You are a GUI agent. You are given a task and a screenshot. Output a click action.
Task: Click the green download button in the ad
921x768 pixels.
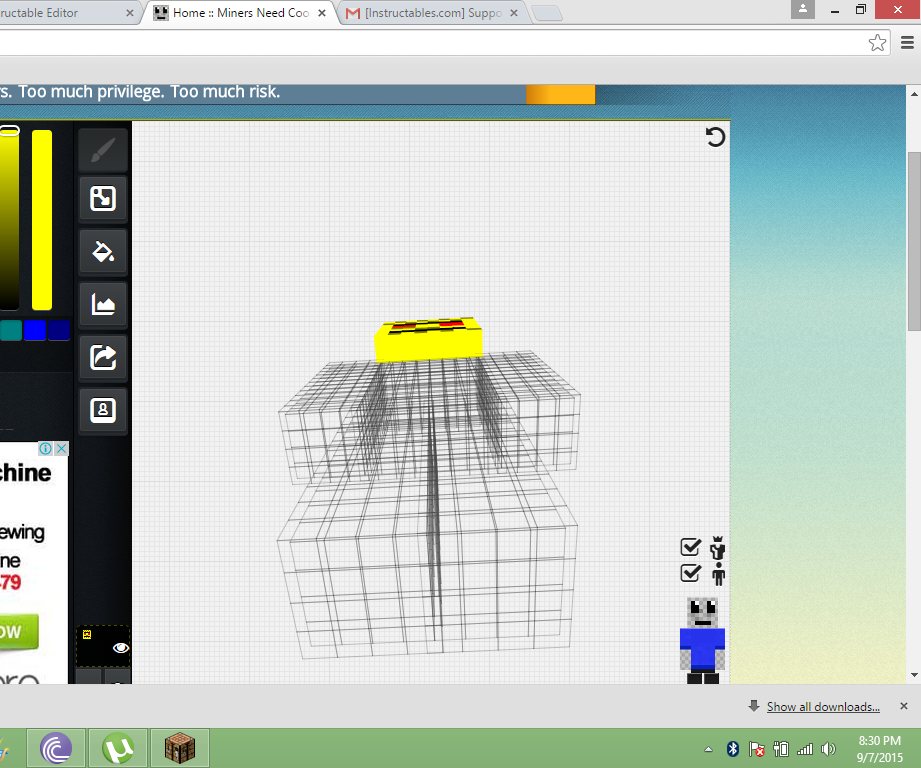click(20, 632)
